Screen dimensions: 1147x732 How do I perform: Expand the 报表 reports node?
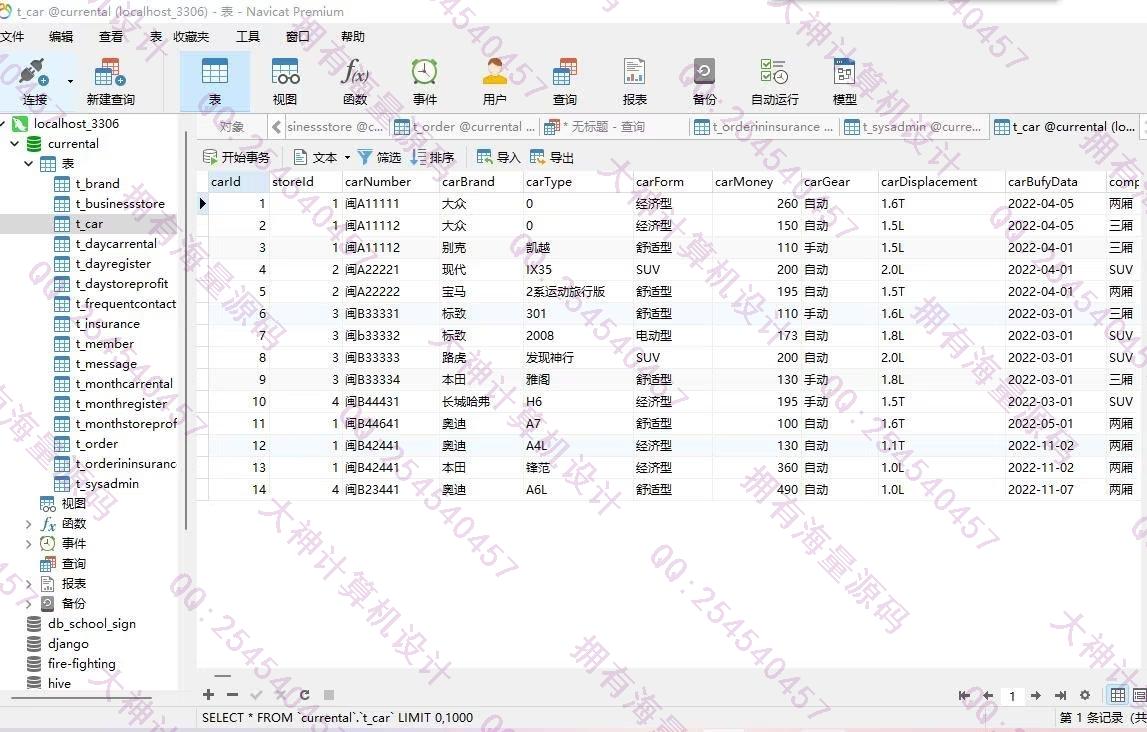(x=29, y=584)
